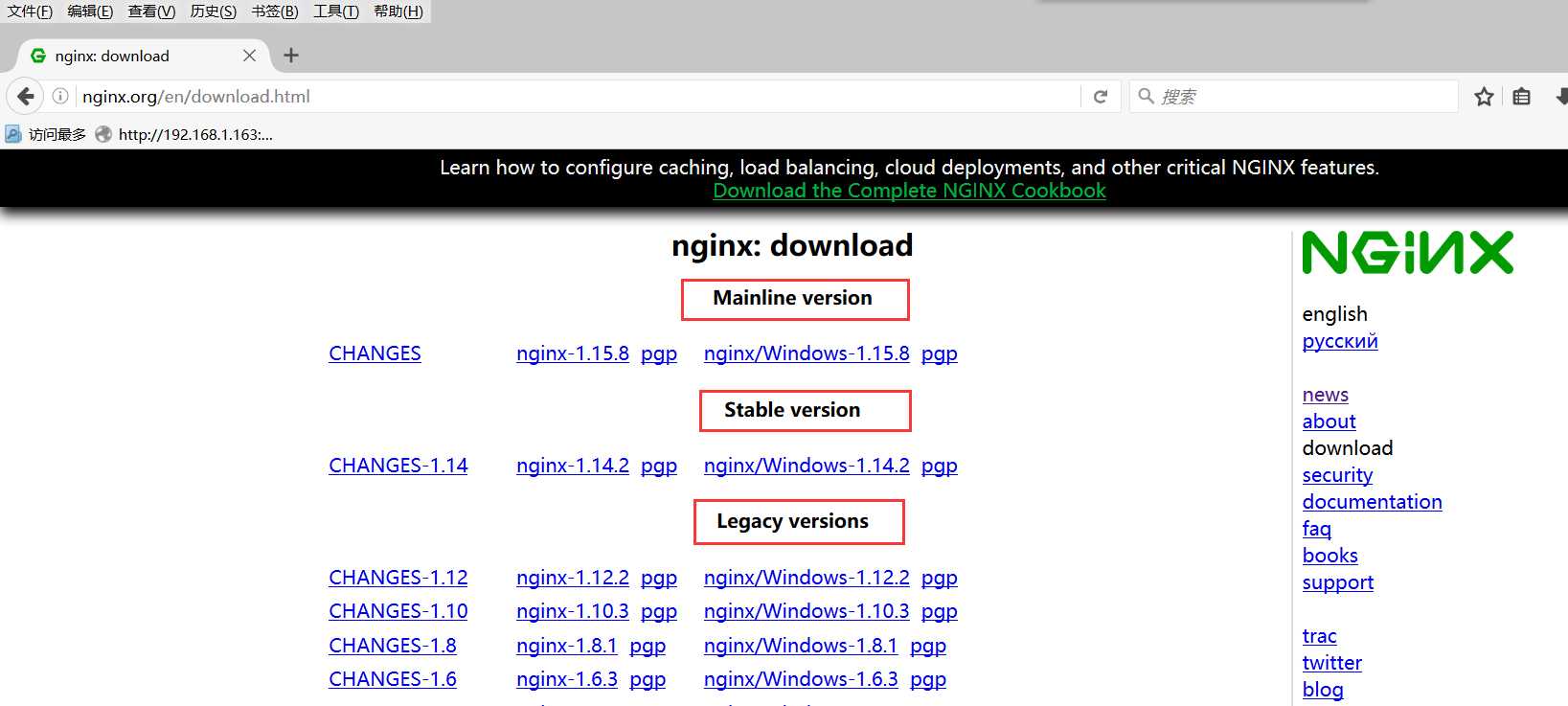Open pgp for nginx/Windows-1.14.2
This screenshot has width=1568, height=706.
click(940, 467)
